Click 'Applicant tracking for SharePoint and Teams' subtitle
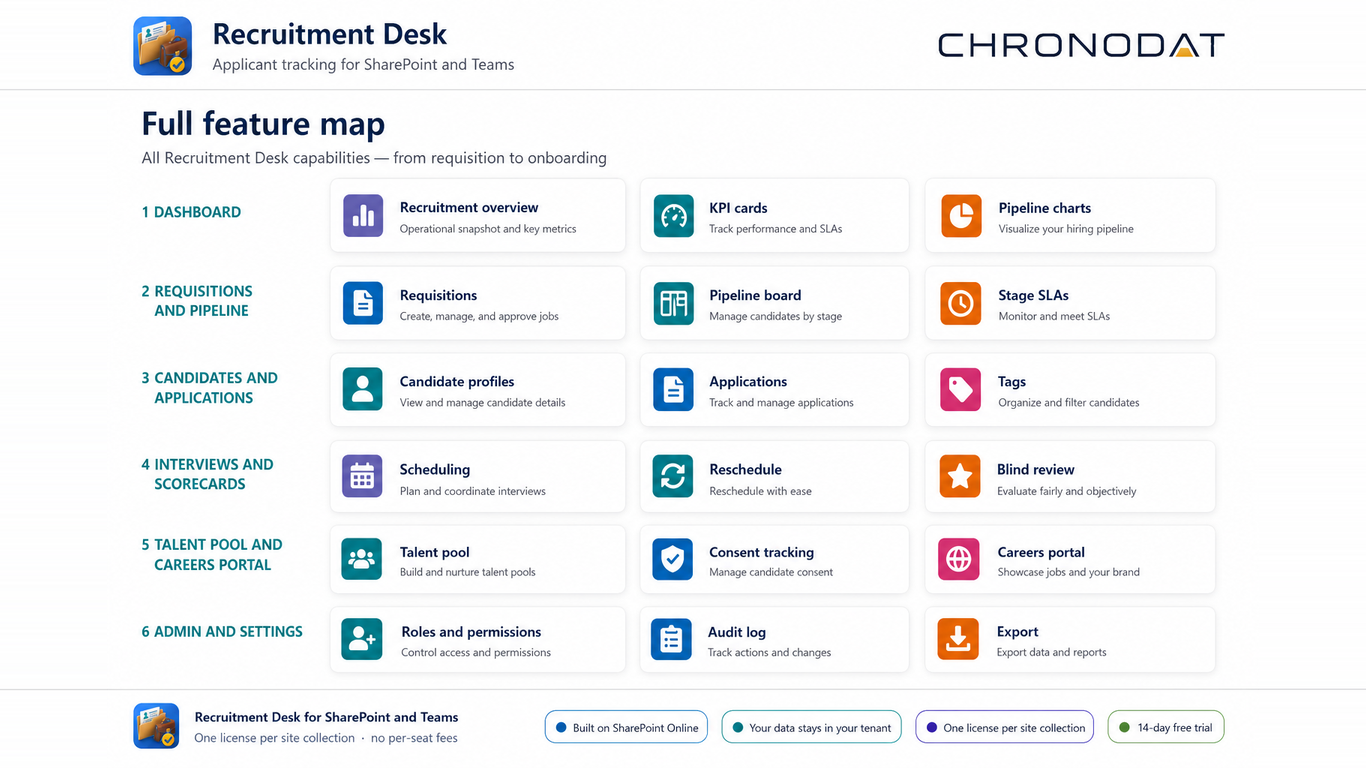This screenshot has width=1366, height=768. (363, 65)
